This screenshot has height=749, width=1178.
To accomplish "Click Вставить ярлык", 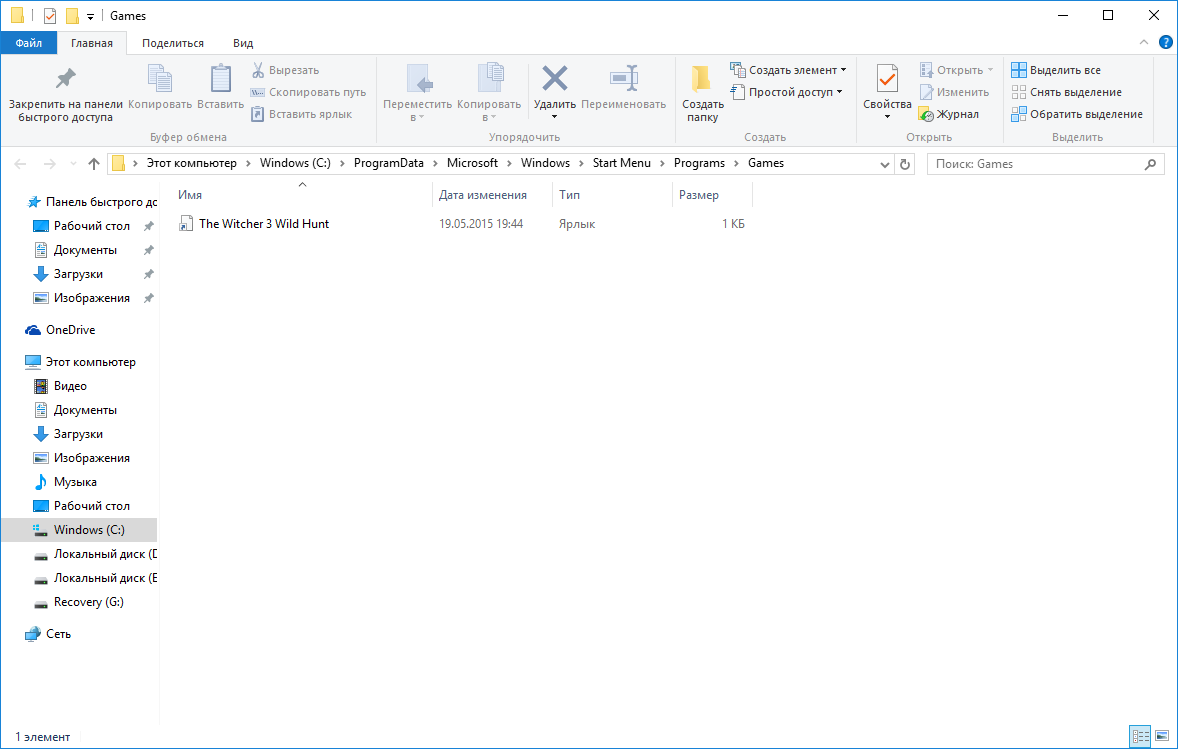I will tap(301, 114).
